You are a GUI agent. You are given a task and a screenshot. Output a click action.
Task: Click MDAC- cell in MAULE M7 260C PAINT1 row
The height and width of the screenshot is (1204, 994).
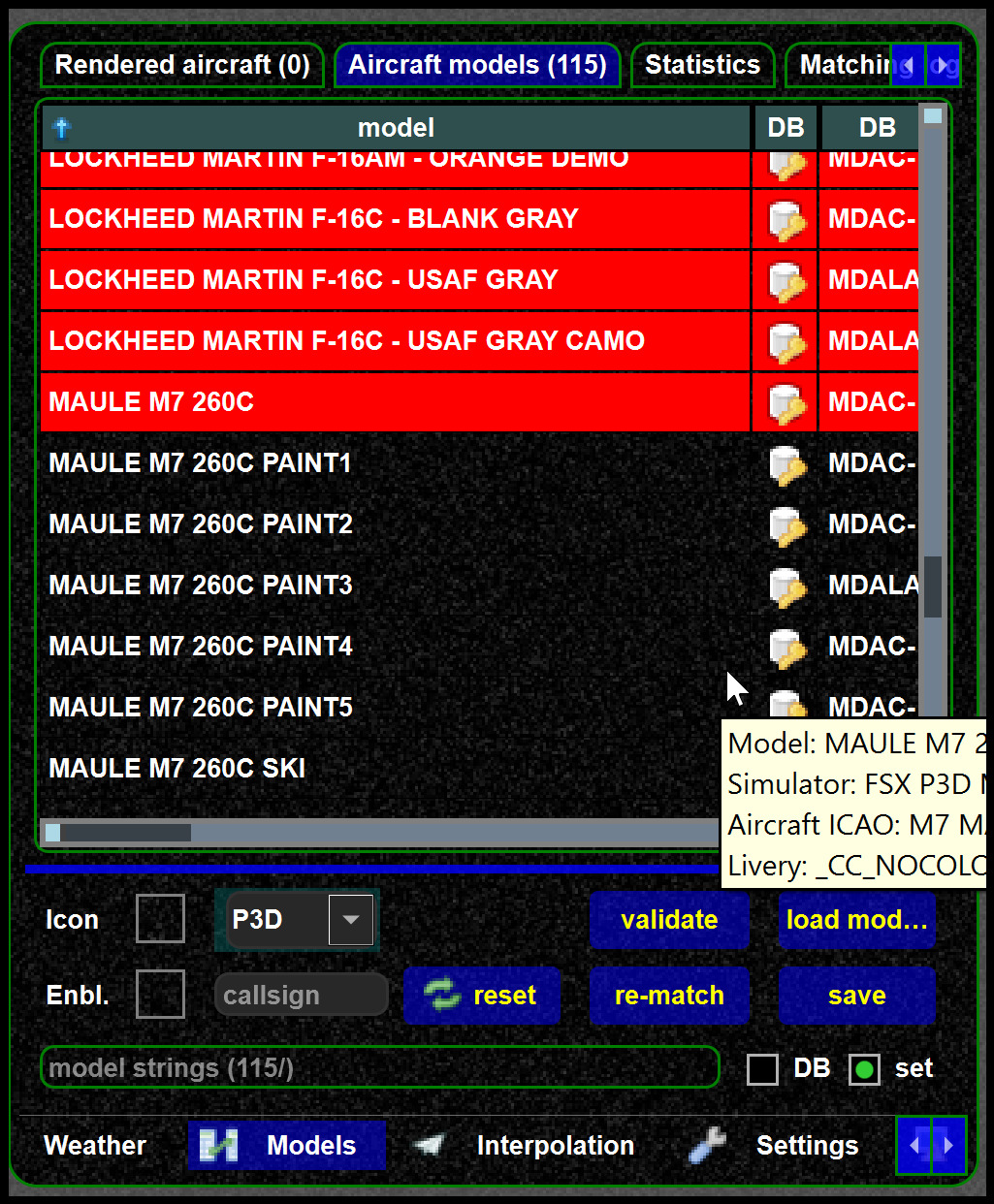tap(871, 463)
